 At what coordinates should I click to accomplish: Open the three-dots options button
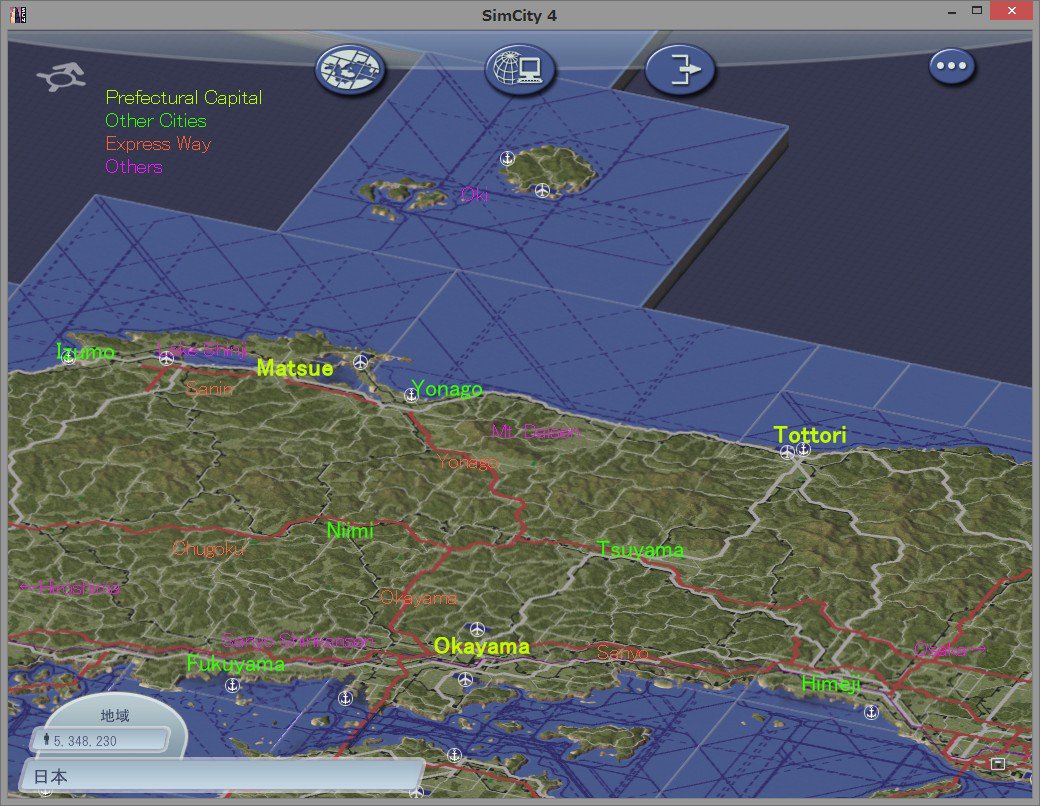coord(952,66)
